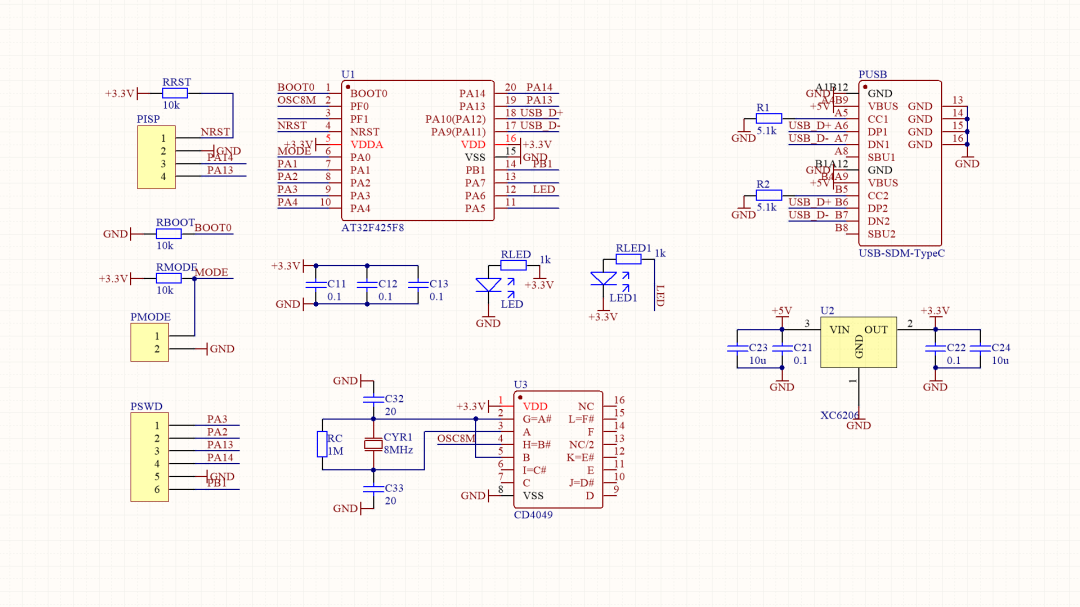Click the USB-SDM-TypeC part name text
This screenshot has width=1080, height=607.
click(902, 253)
